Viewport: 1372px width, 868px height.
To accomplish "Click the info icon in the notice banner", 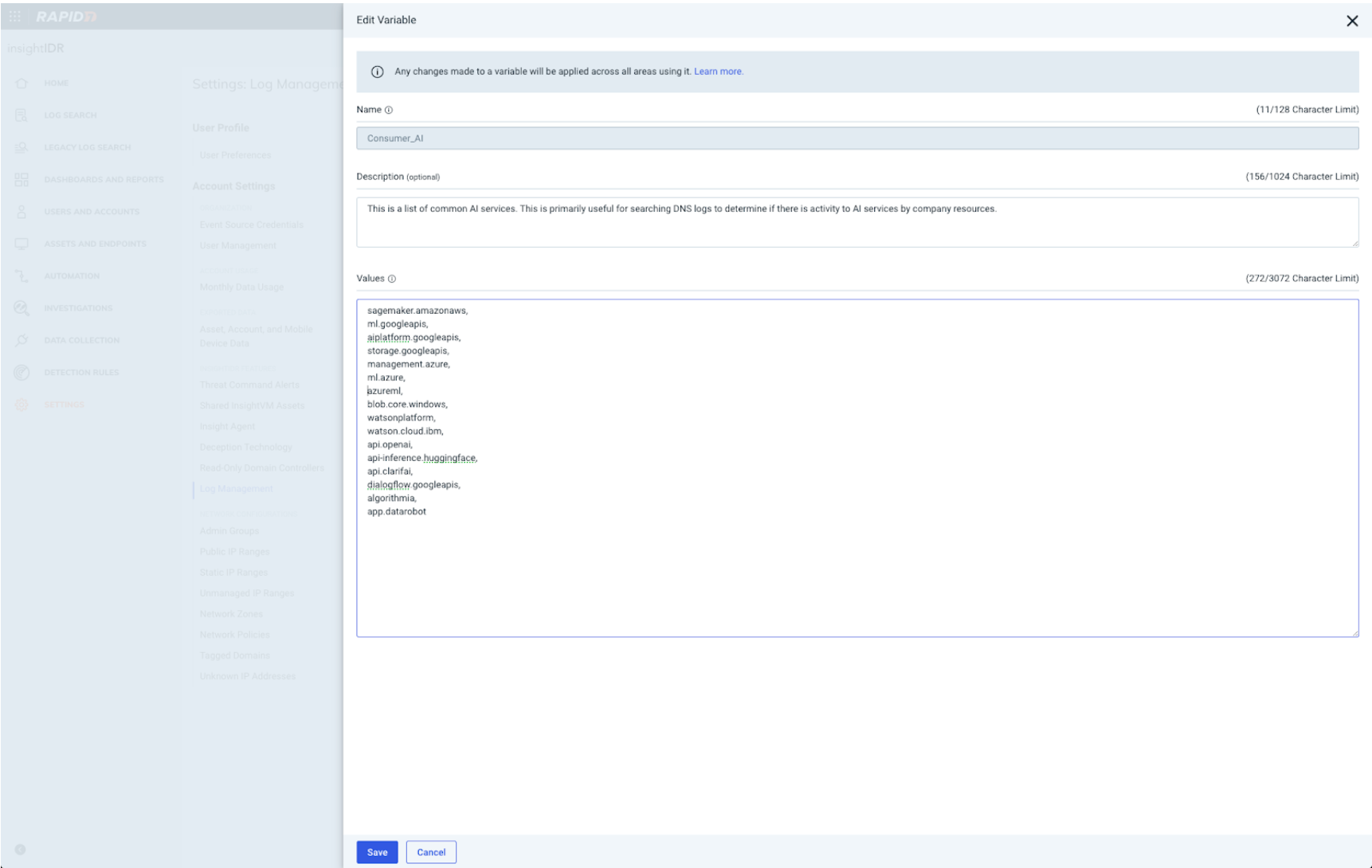I will (378, 72).
